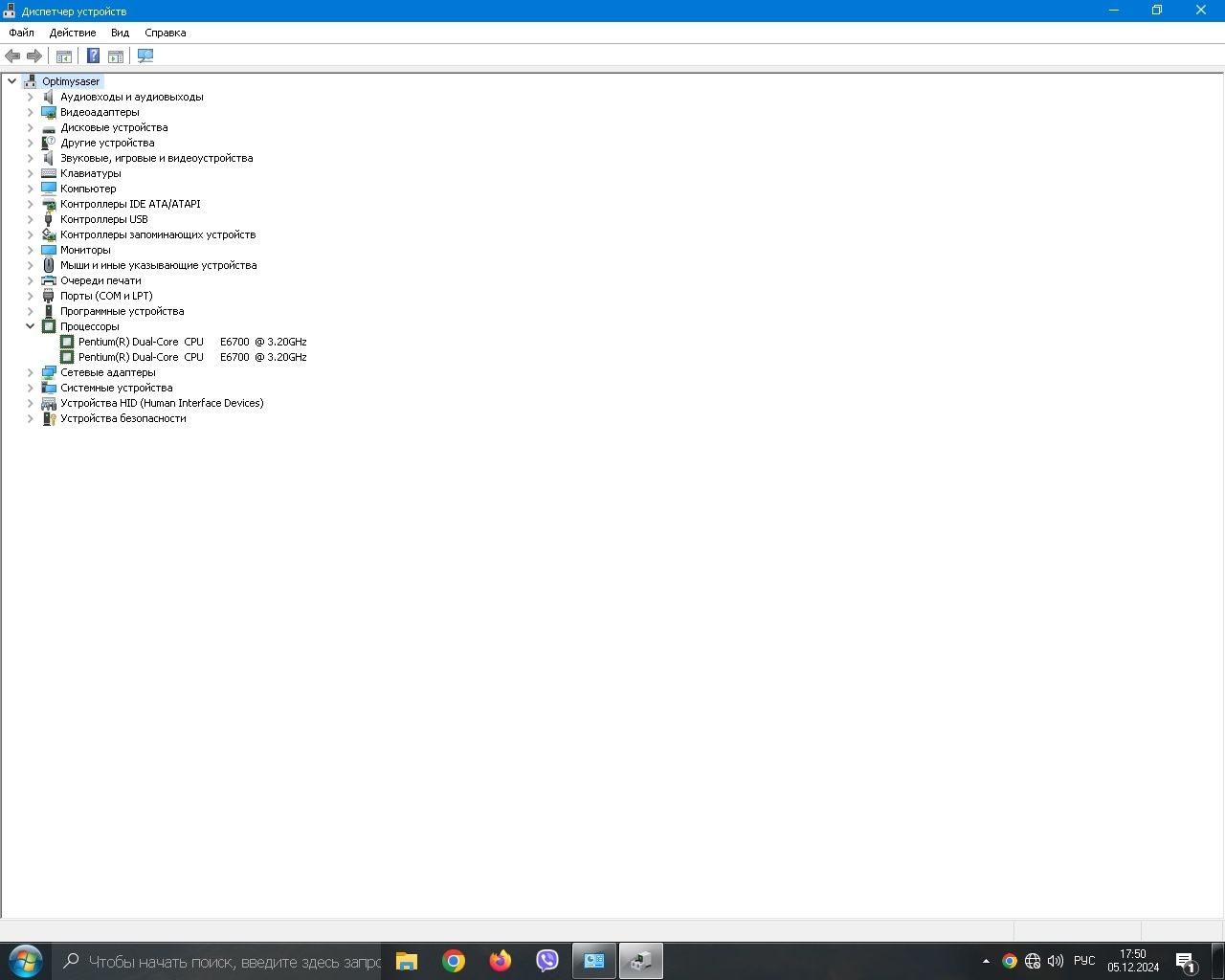Select the Контроллеры запоминающих устройств label
Image resolution: width=1225 pixels, height=980 pixels.
(x=158, y=234)
